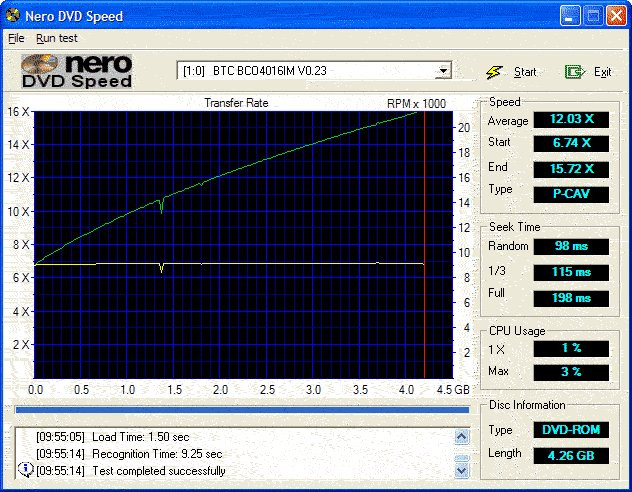Click the green Exit door icon
The height and width of the screenshot is (492, 632).
tap(574, 72)
